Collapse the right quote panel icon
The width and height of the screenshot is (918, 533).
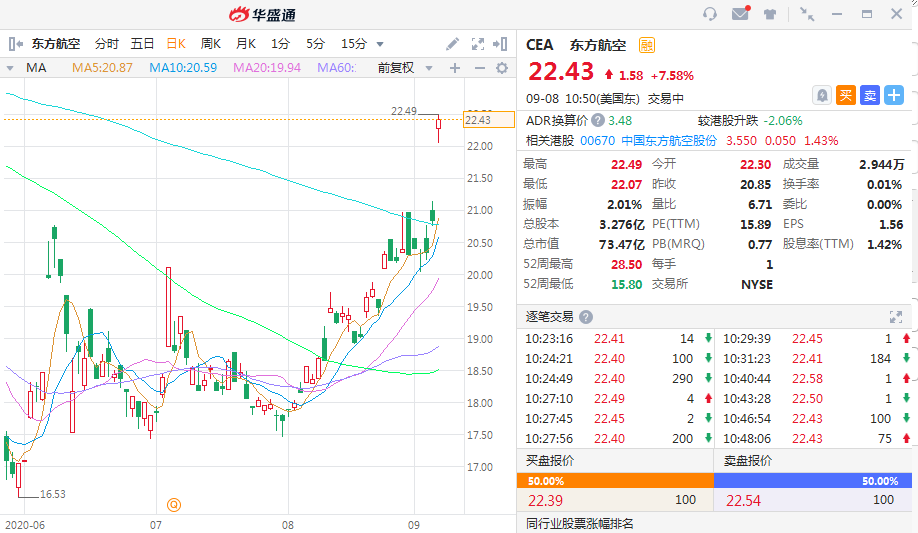coord(500,44)
